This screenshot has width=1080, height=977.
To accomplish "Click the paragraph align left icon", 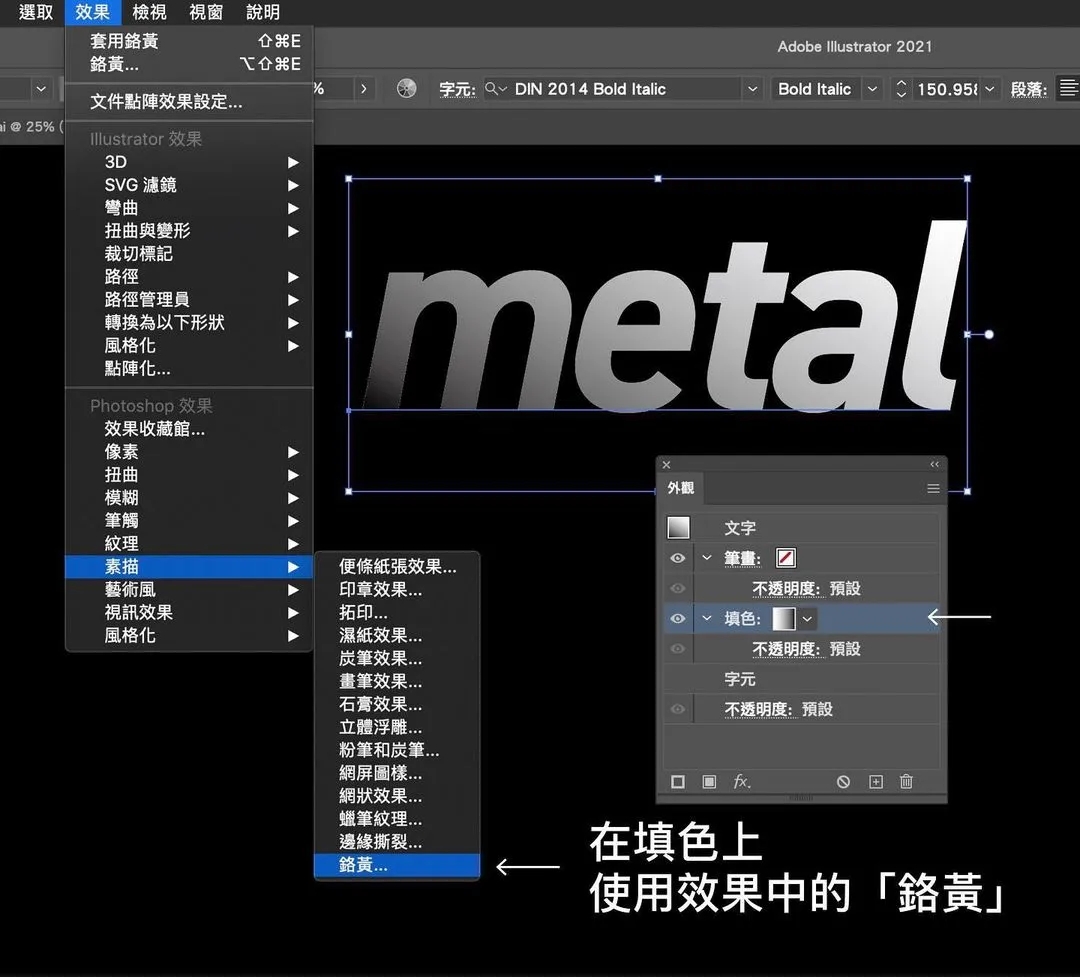I will coord(1068,88).
